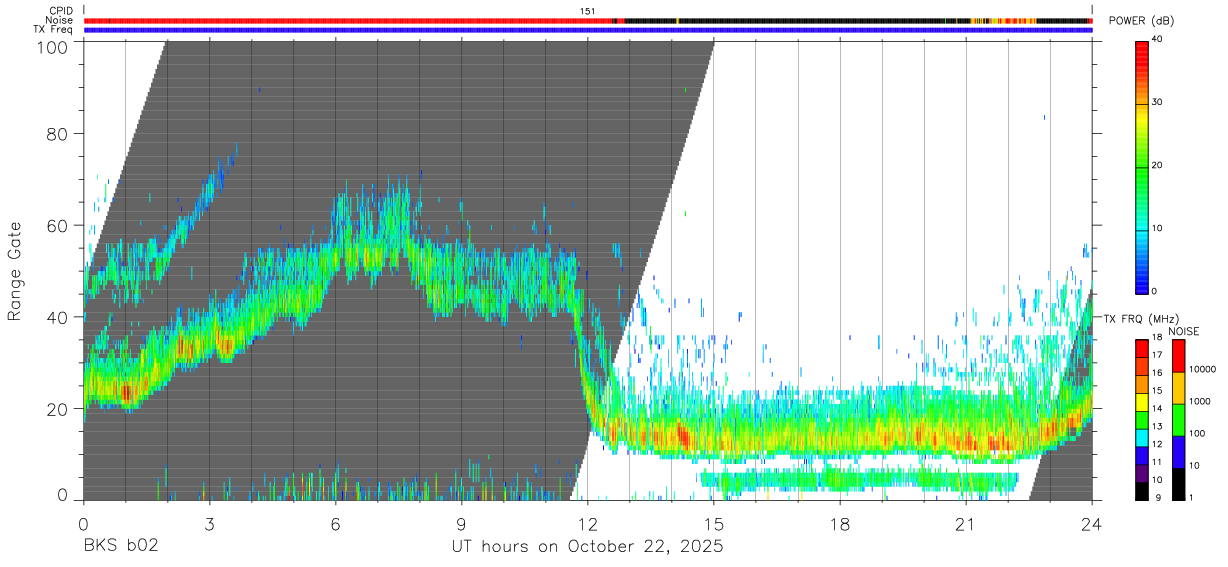Click the 21 hour tick label

tap(965, 523)
